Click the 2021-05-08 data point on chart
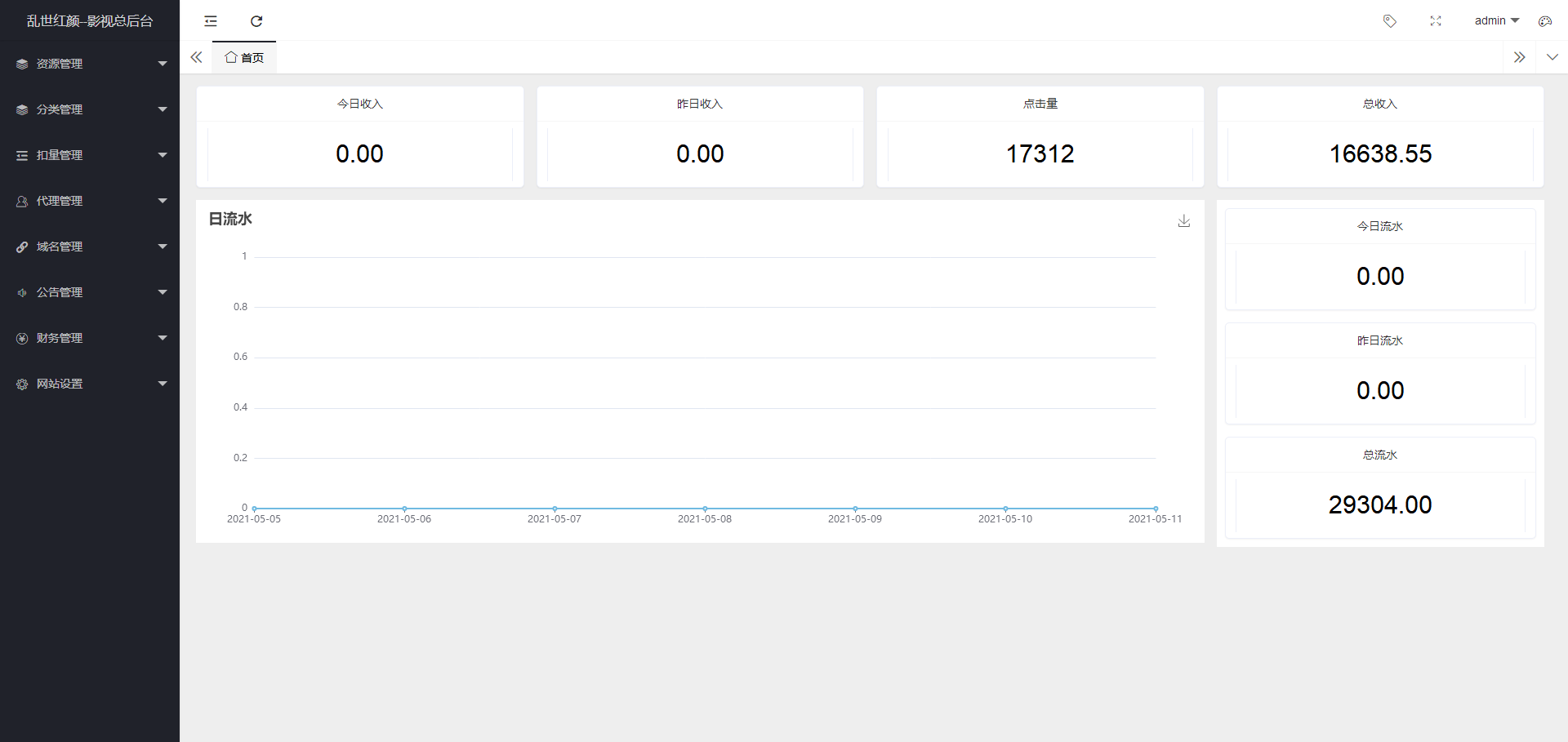This screenshot has height=742, width=1568. (705, 509)
